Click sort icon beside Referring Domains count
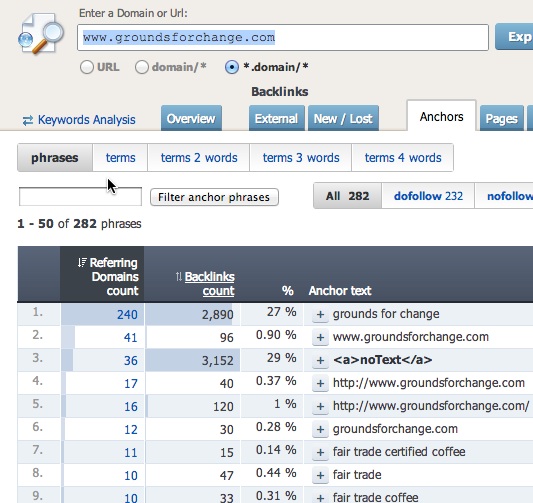The height and width of the screenshot is (503, 533). [82, 263]
